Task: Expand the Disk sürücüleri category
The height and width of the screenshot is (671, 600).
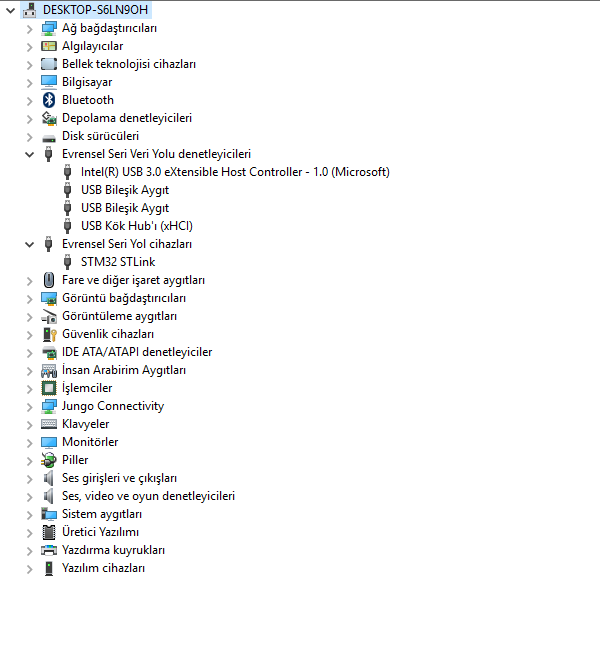Action: point(29,137)
